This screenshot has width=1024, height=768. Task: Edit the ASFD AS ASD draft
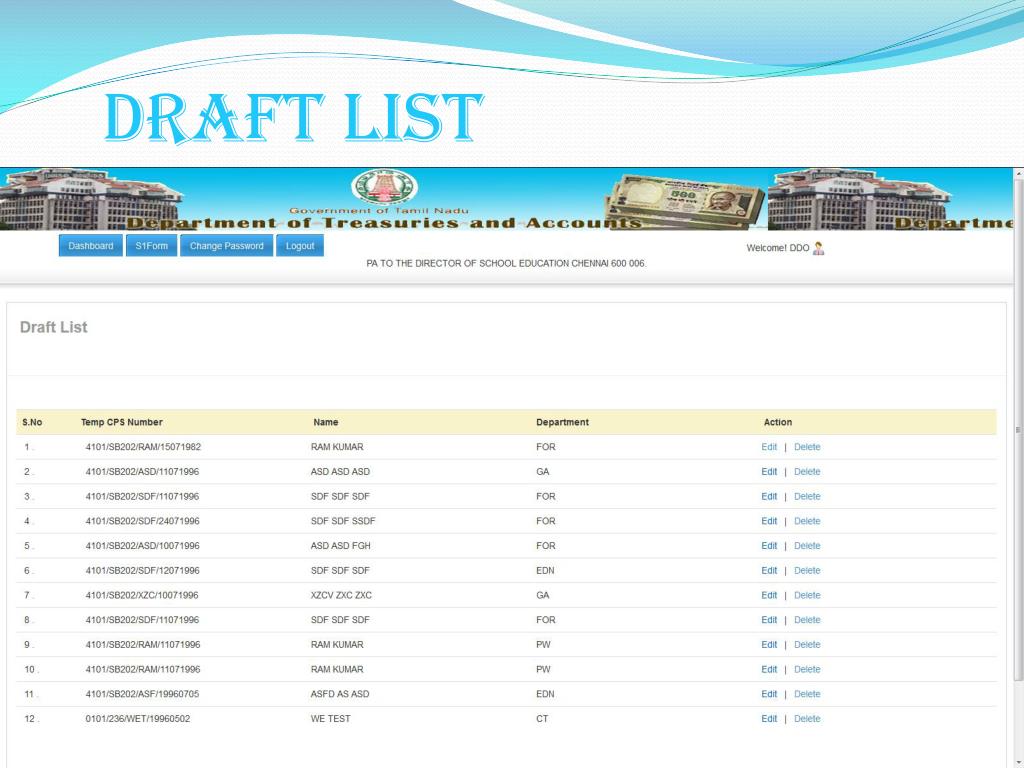click(x=769, y=694)
